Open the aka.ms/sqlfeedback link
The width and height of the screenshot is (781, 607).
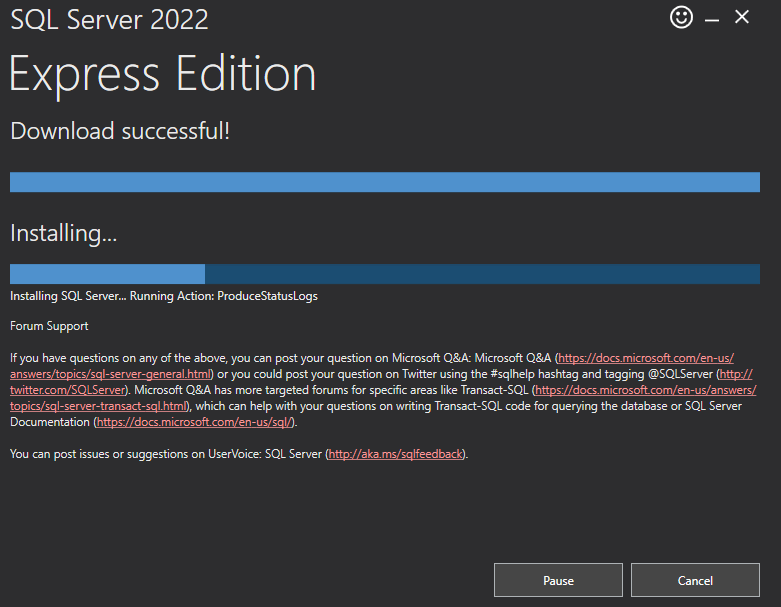coord(396,454)
